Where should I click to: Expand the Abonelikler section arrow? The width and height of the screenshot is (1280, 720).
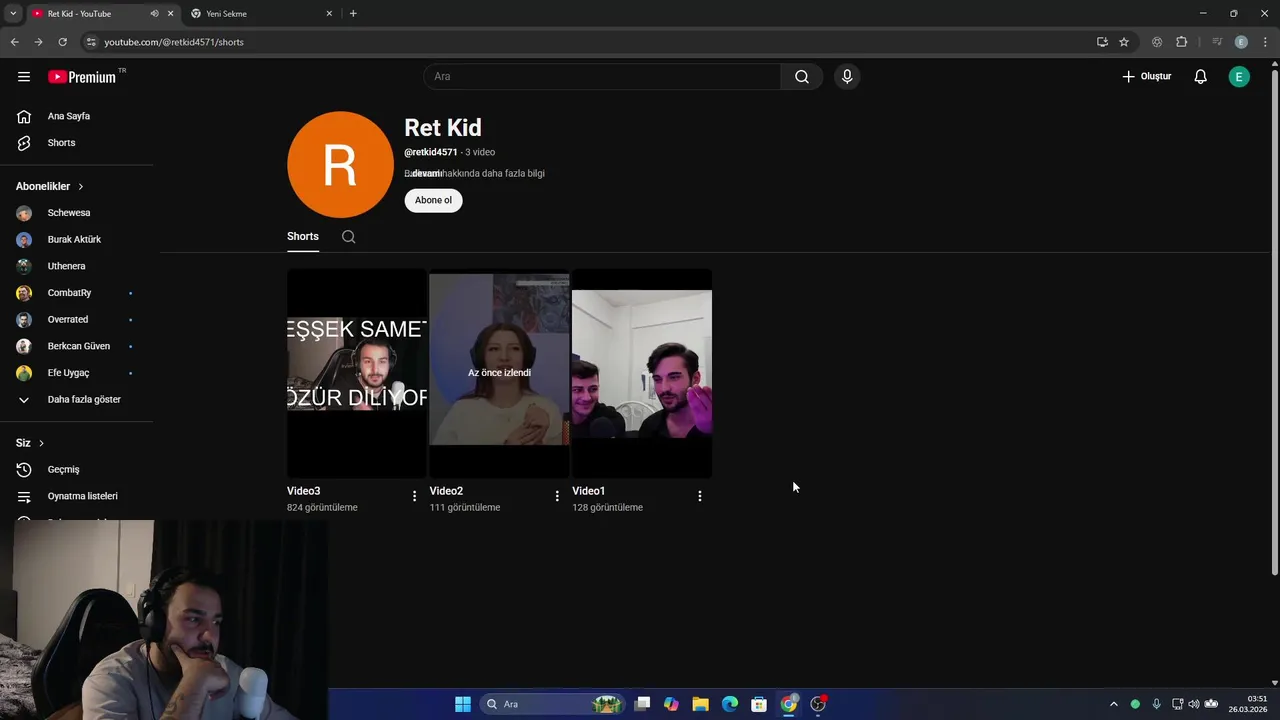(81, 187)
